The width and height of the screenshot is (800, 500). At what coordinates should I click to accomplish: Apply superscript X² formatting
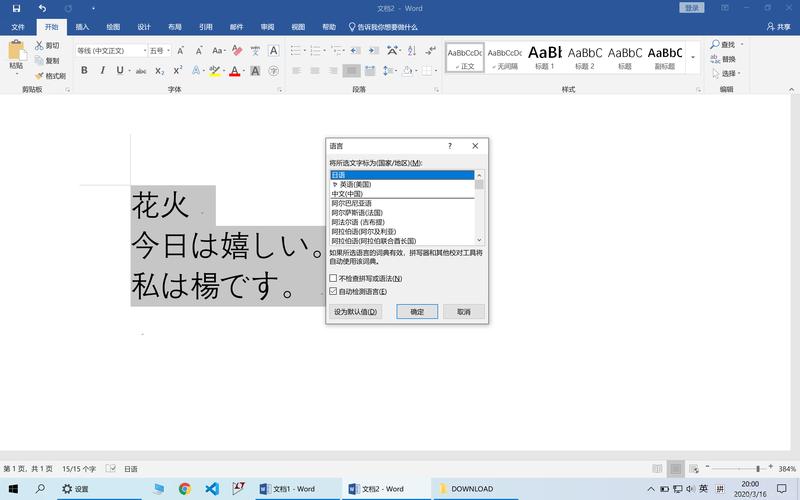tap(178, 70)
